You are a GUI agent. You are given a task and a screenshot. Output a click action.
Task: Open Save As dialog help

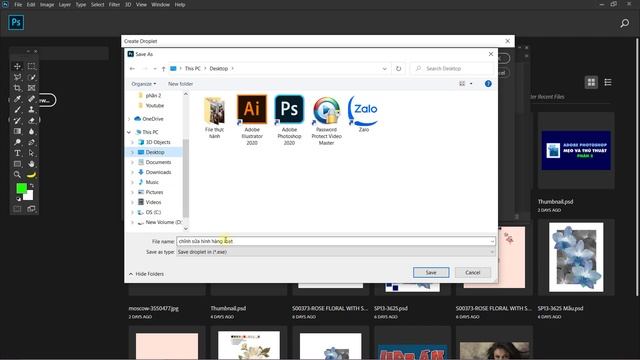click(488, 84)
